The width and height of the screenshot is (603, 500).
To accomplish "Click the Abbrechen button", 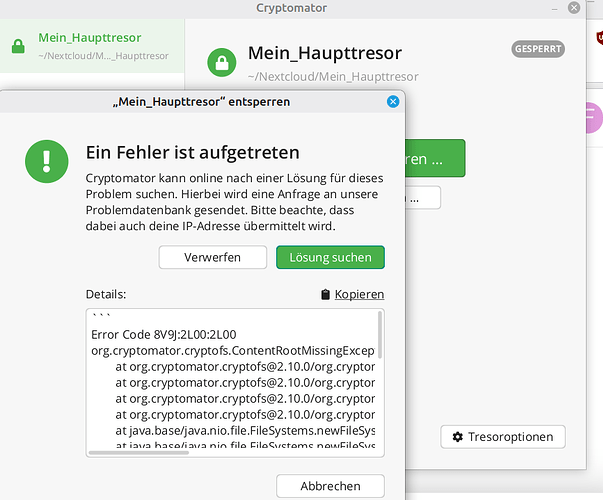I will 330,486.
